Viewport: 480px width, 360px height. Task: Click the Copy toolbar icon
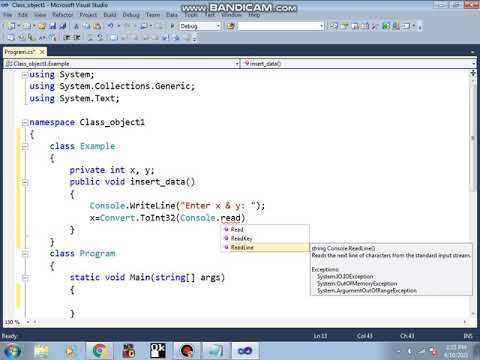point(87,26)
